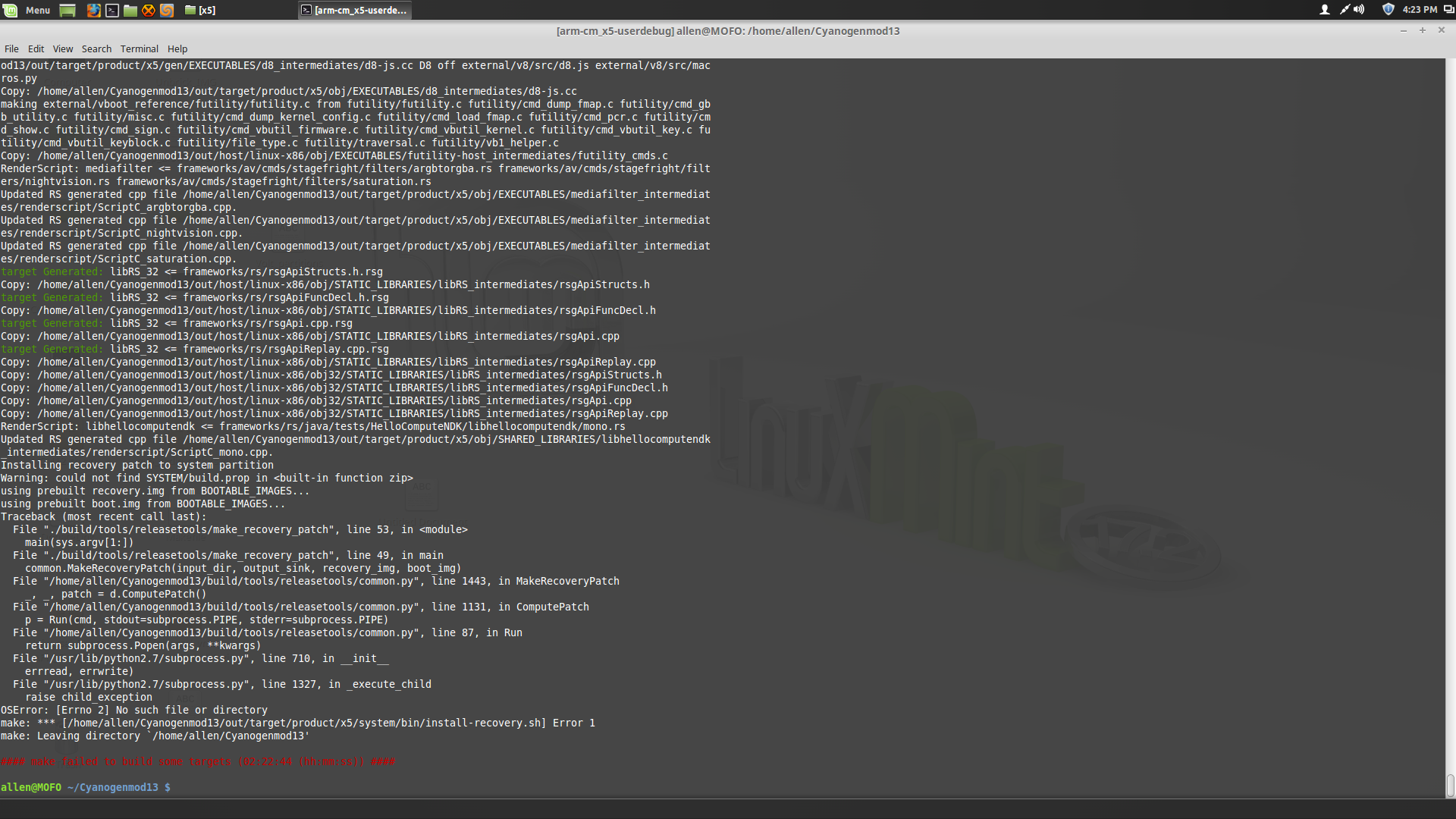
Task: Open the file manager panel launcher
Action: (x=130, y=10)
